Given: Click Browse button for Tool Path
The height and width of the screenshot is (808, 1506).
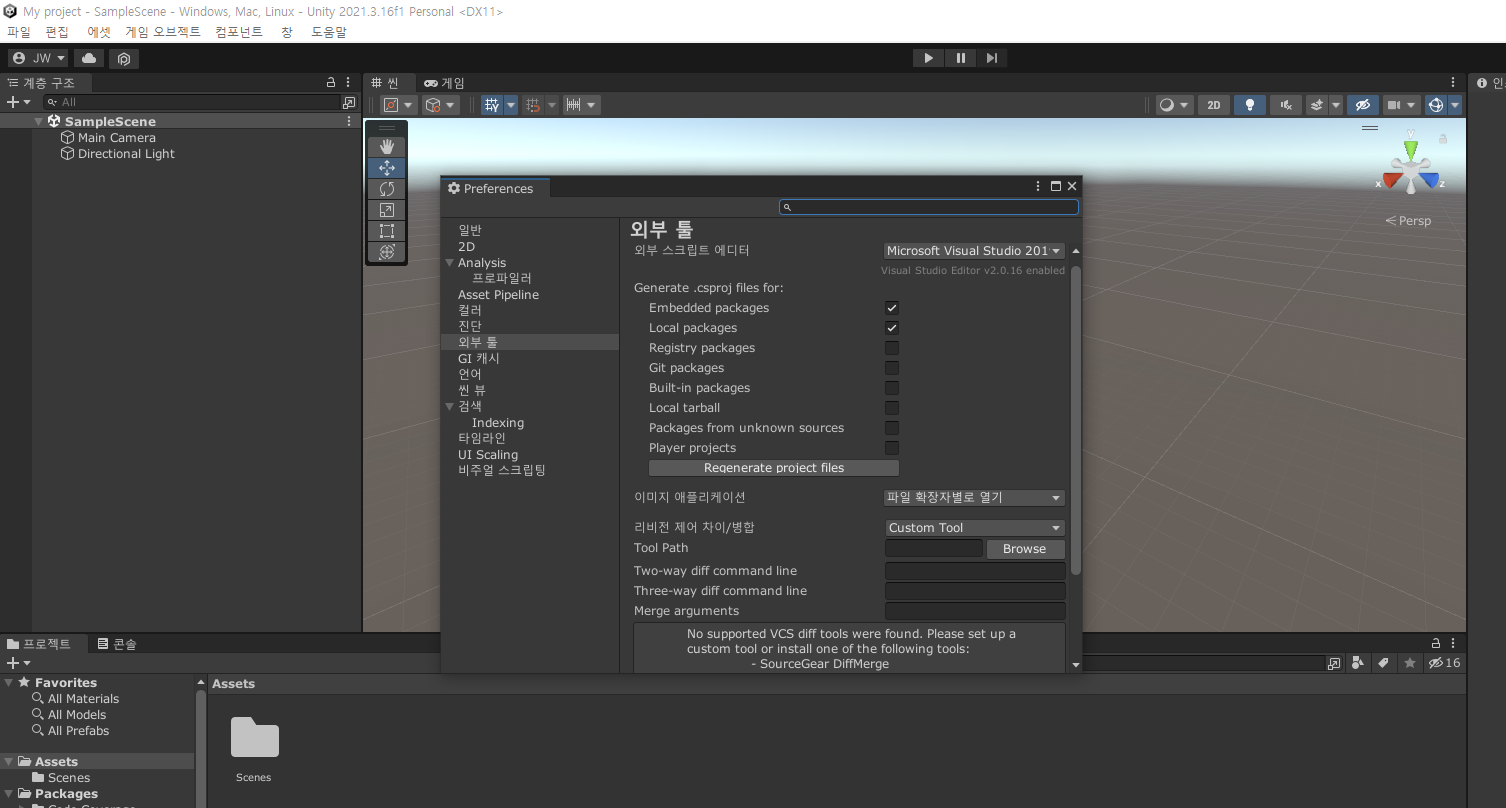Looking at the screenshot, I should [x=1025, y=549].
